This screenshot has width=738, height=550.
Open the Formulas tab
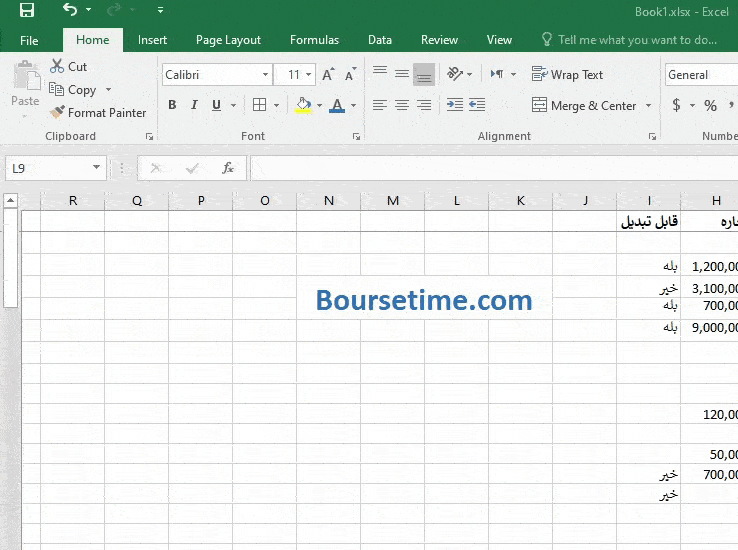314,40
